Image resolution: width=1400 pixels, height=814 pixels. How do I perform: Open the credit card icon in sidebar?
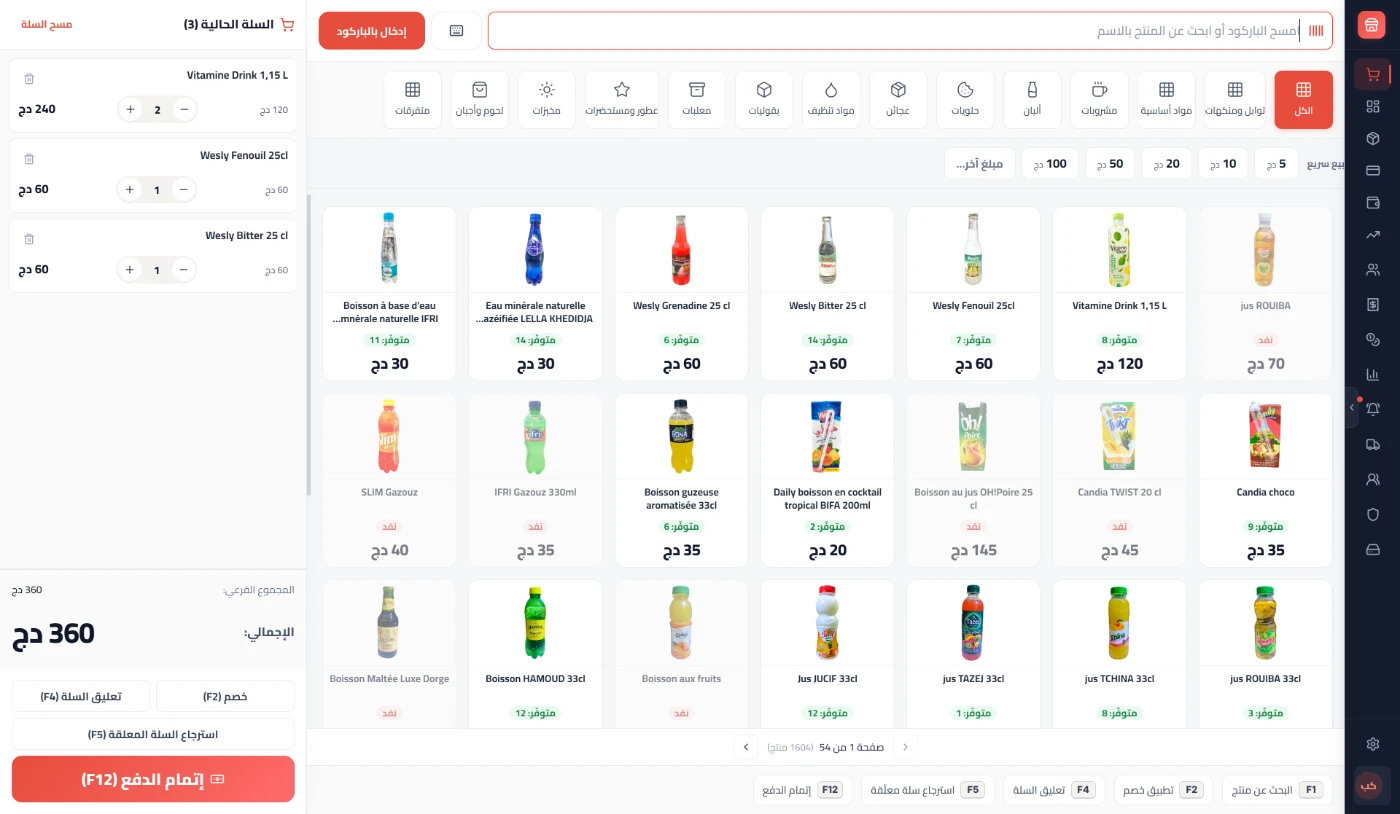pyautogui.click(x=1372, y=170)
